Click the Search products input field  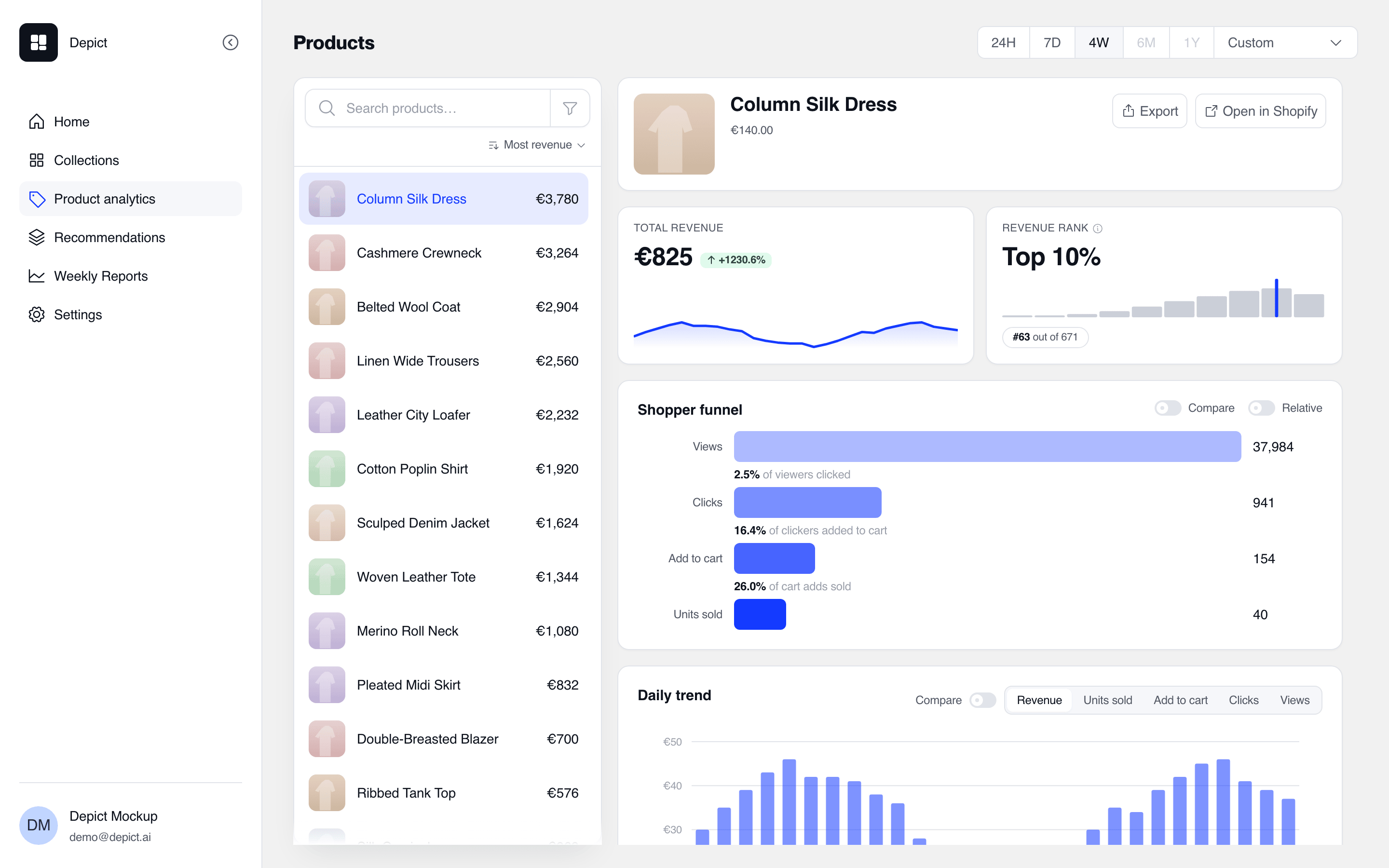(x=428, y=108)
